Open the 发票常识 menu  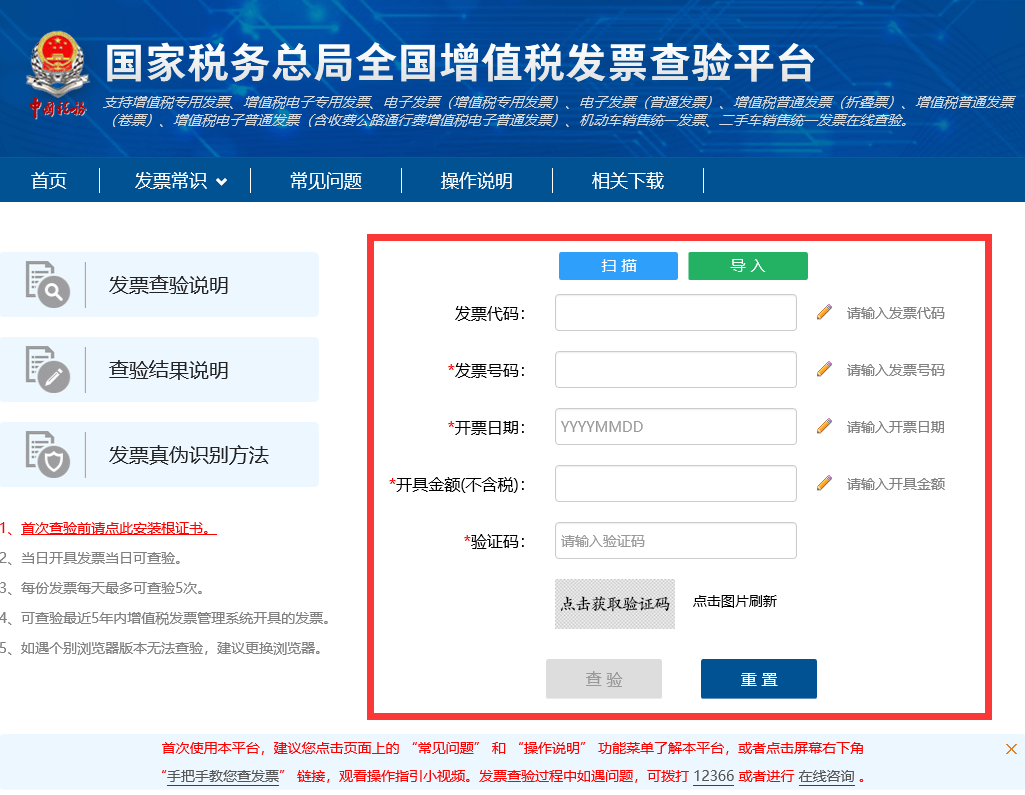(171, 180)
